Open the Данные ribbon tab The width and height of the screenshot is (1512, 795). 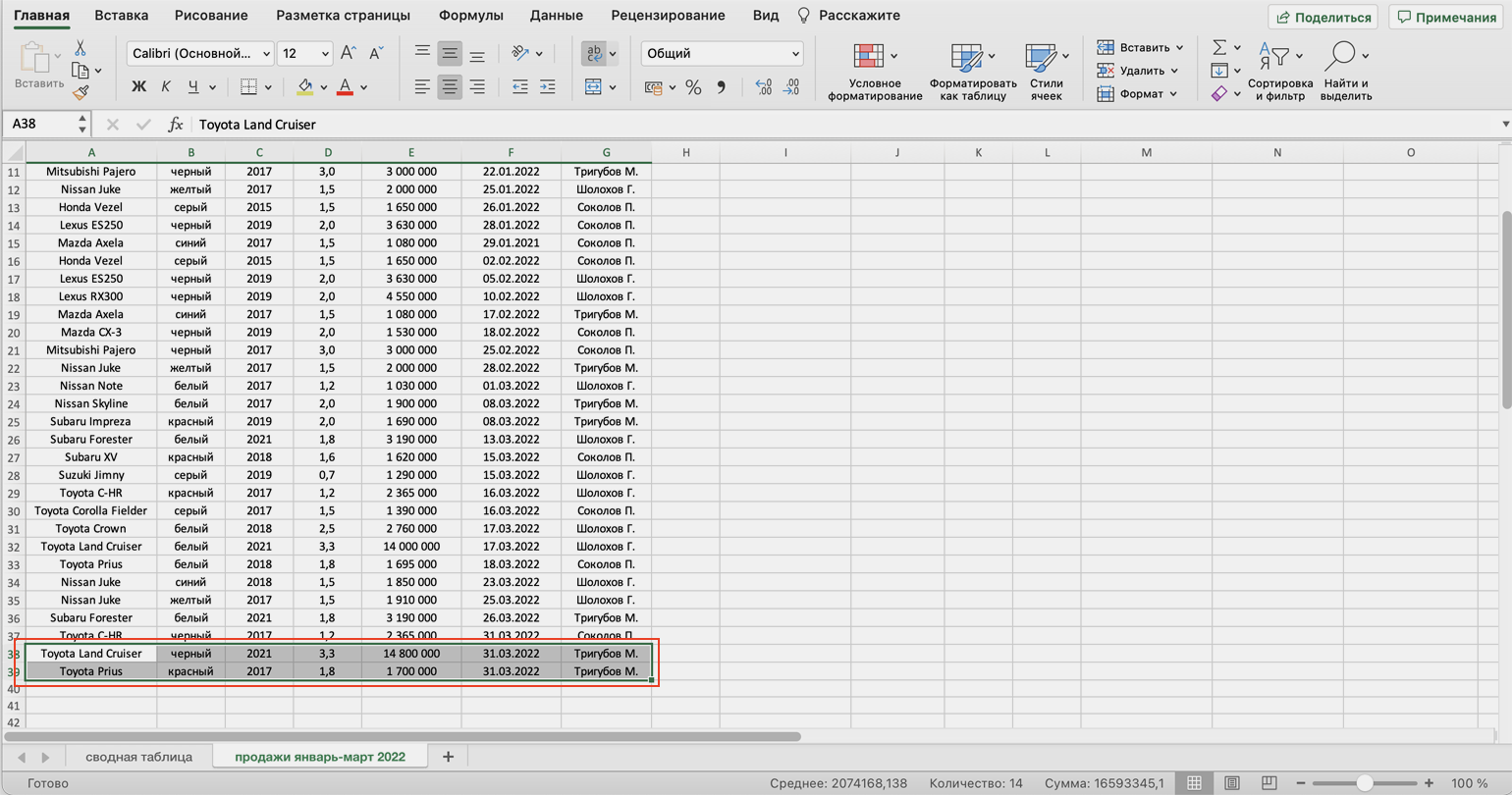[557, 16]
